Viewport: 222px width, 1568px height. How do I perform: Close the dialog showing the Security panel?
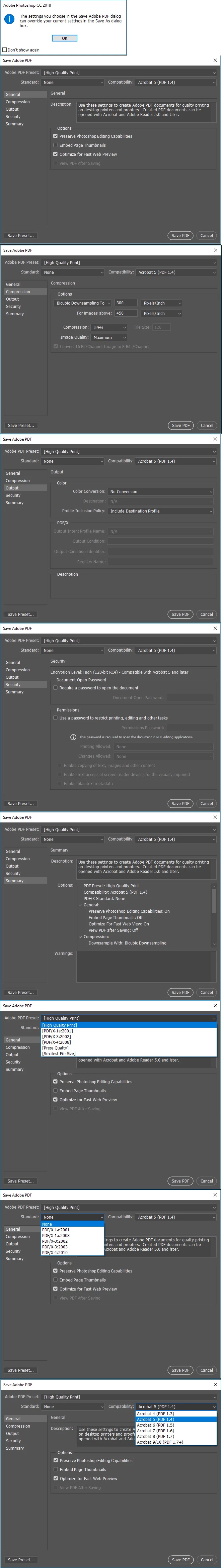point(215,628)
